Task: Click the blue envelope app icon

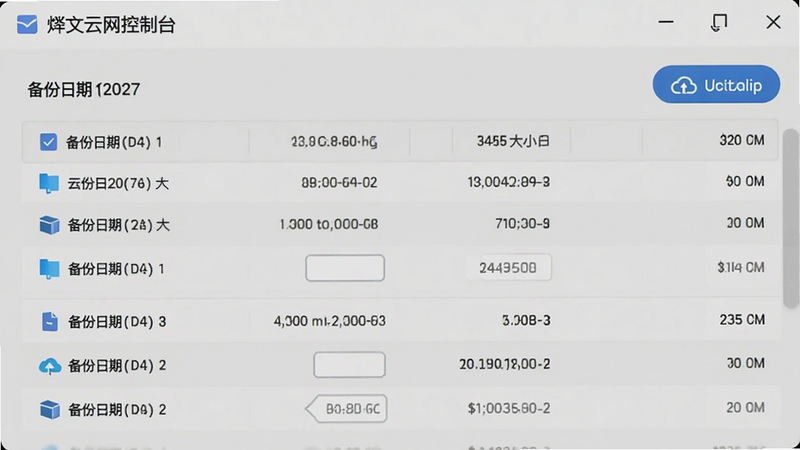Action: (27, 24)
